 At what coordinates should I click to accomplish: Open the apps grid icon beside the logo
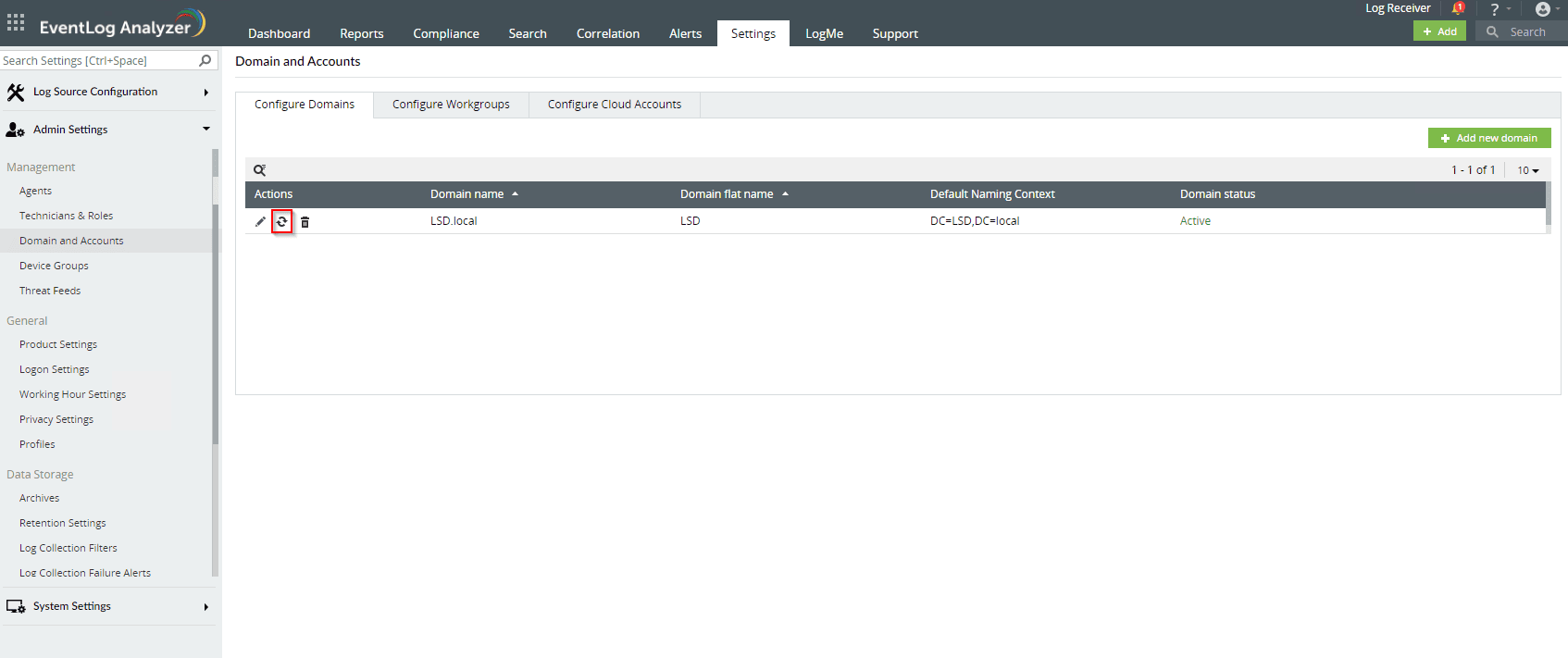point(16,24)
